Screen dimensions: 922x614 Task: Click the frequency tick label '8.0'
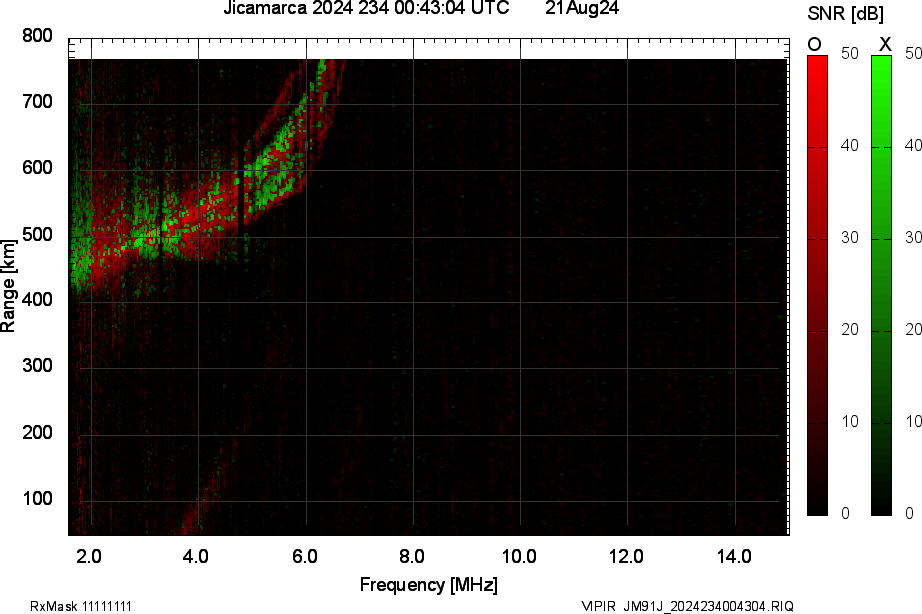point(412,556)
